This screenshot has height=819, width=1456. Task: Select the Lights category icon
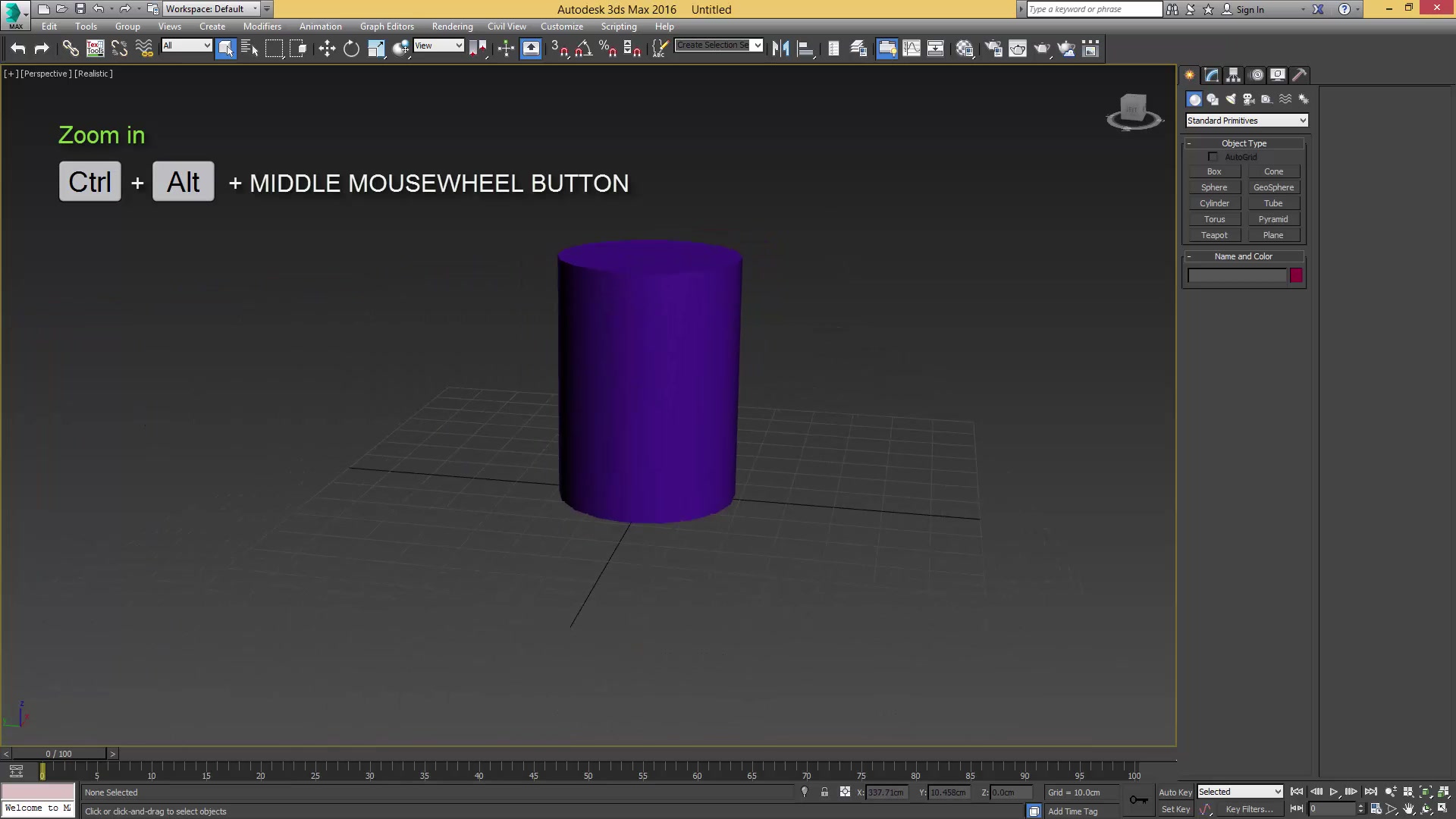(x=1231, y=99)
